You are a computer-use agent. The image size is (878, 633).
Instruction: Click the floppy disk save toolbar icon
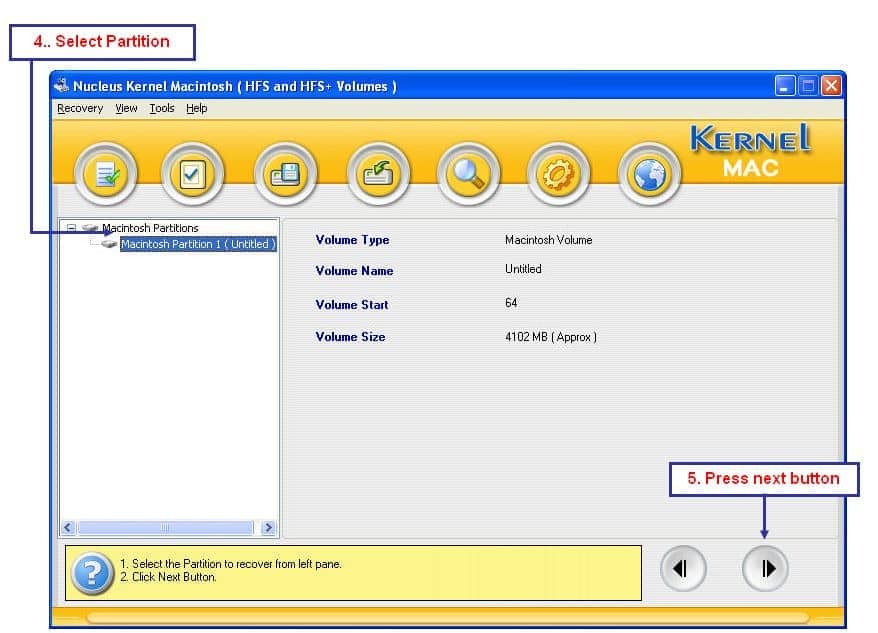click(x=286, y=174)
